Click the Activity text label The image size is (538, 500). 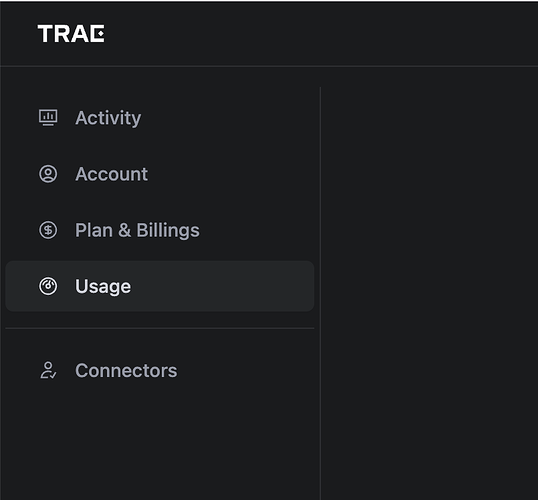(108, 118)
